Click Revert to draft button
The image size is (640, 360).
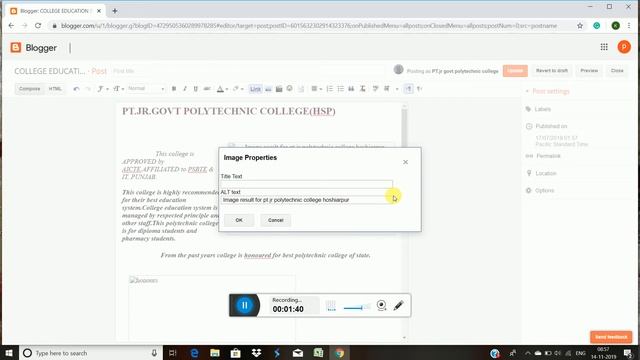551,71
